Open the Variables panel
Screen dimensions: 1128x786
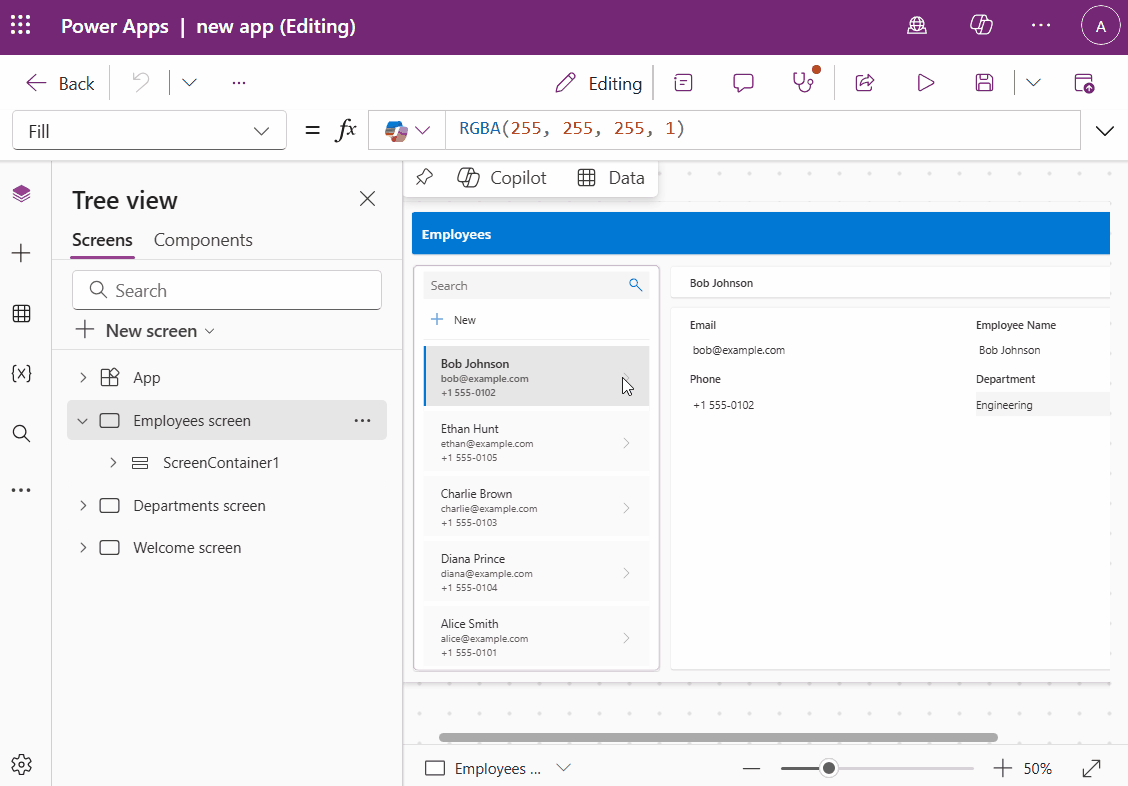coord(22,373)
